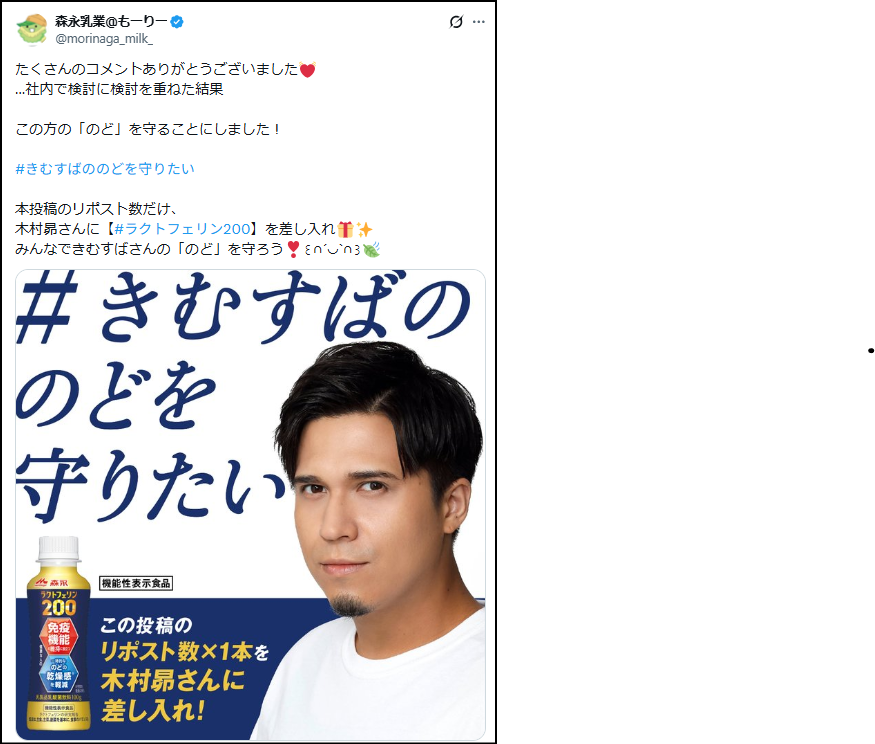Click the gift box emoji

pyautogui.click(x=345, y=229)
